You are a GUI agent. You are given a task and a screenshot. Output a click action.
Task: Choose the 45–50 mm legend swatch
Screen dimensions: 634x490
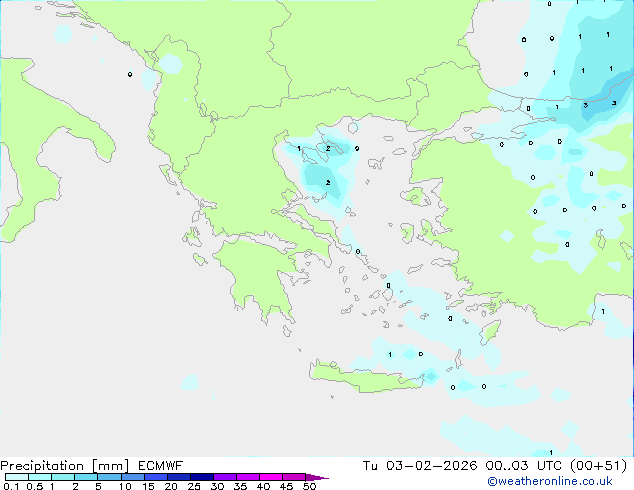coord(294,477)
